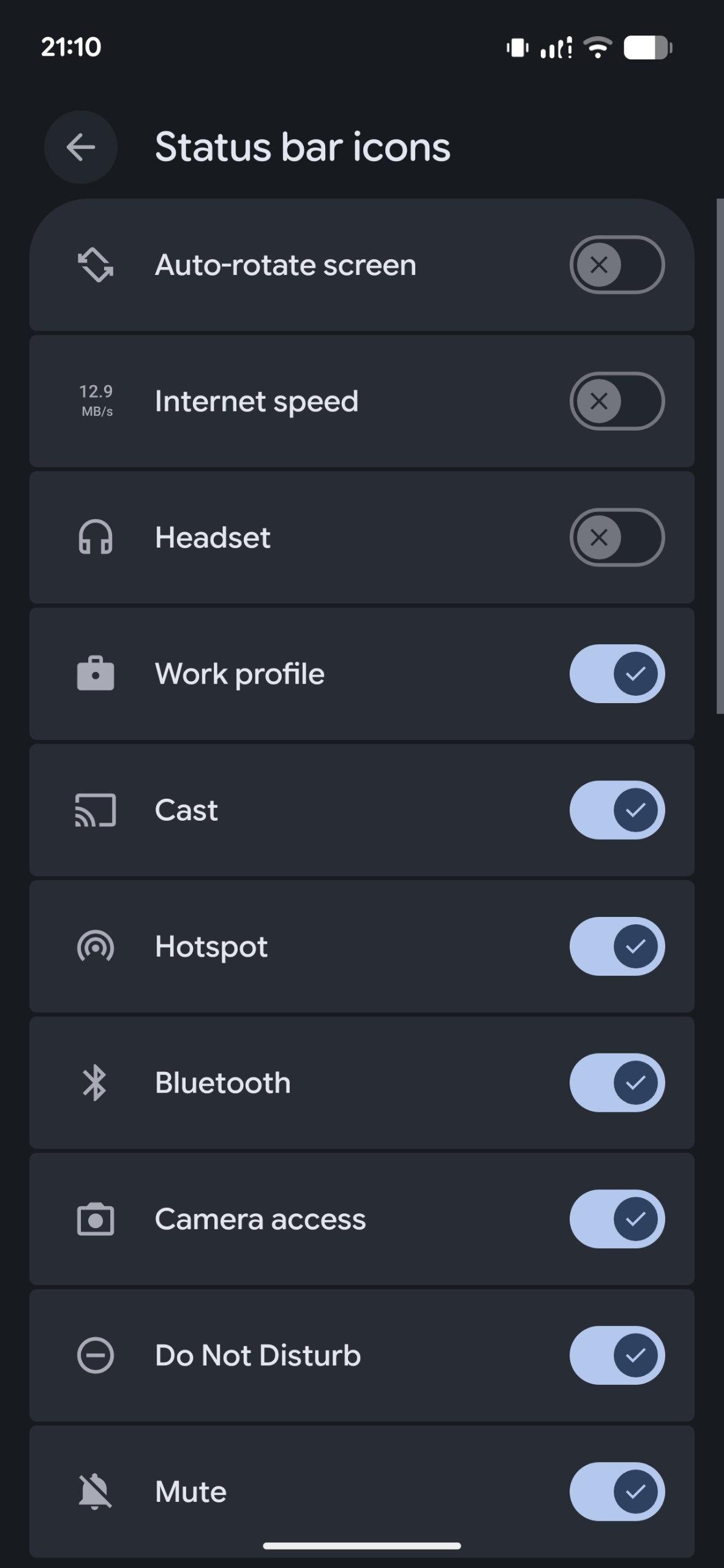Select the Bluetooth label text
This screenshot has width=724, height=1568.
point(223,1082)
